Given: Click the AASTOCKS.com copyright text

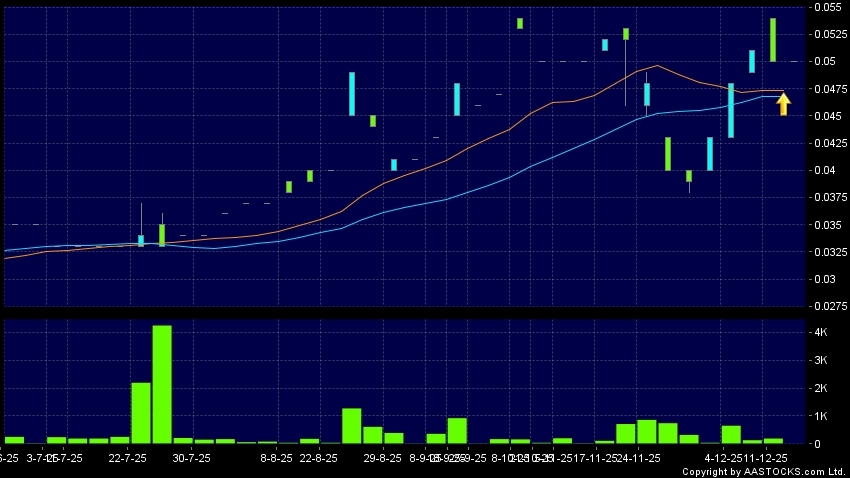Looking at the screenshot, I should 764,470.
